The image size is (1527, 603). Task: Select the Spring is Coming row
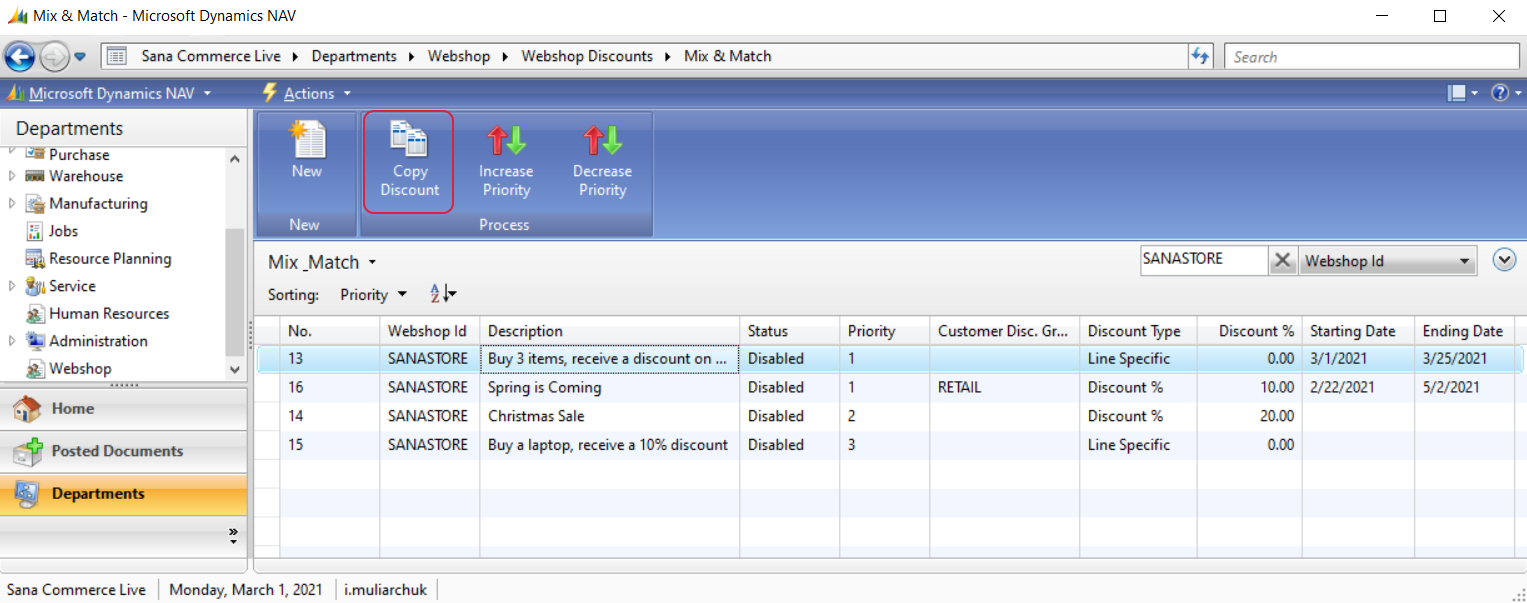click(x=890, y=387)
